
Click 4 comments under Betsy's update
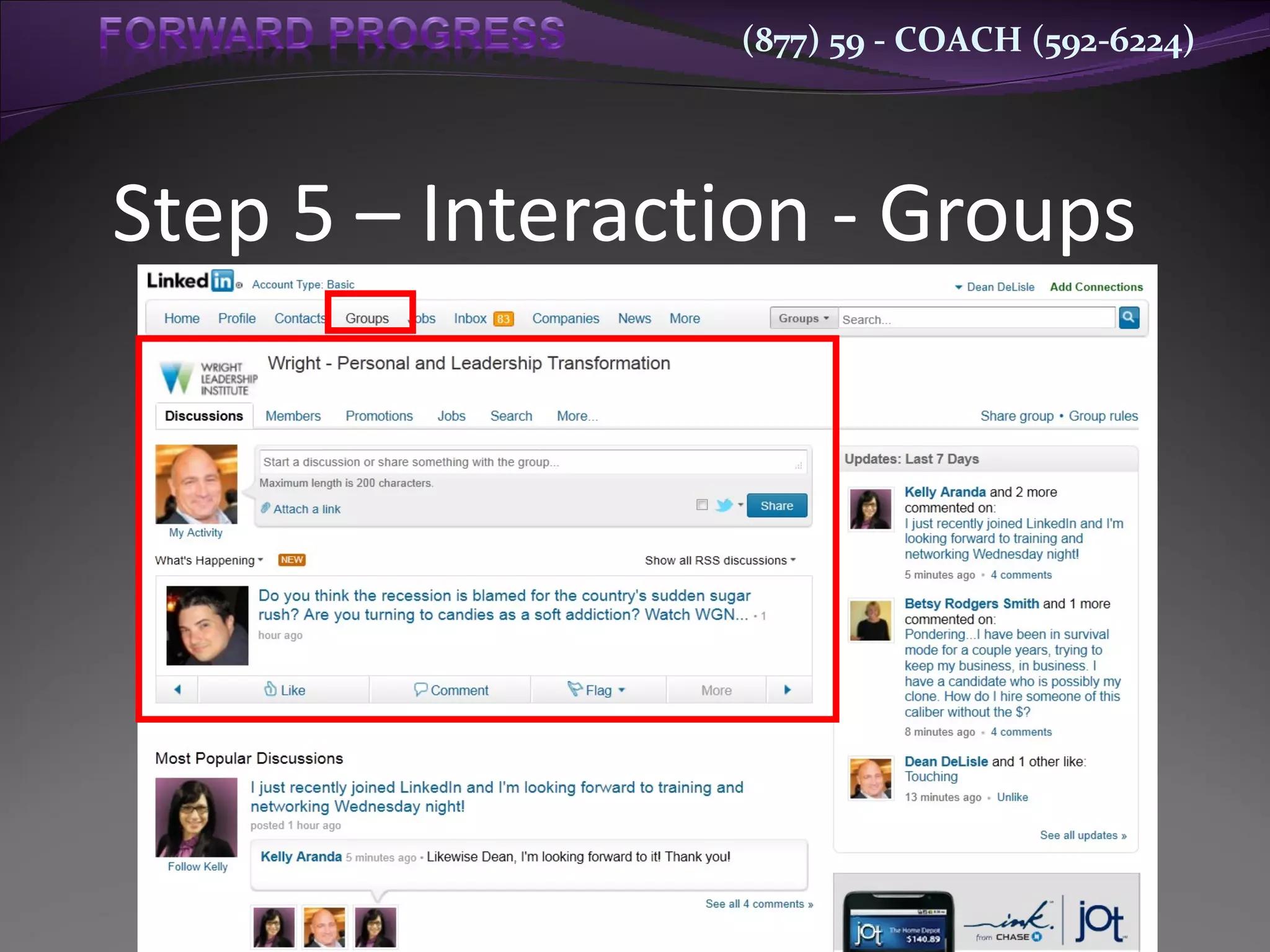(1021, 731)
